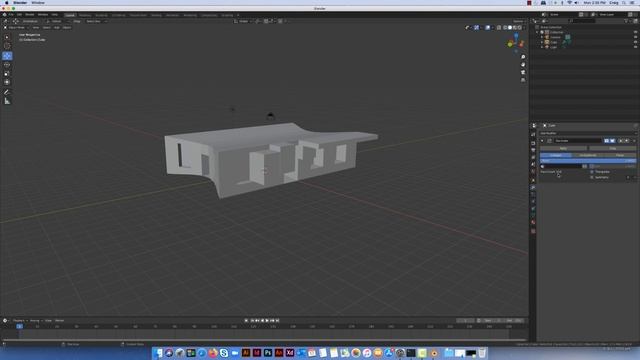Open the Object Mode dropdown
Screen dimensions: 640x360
(16, 27)
